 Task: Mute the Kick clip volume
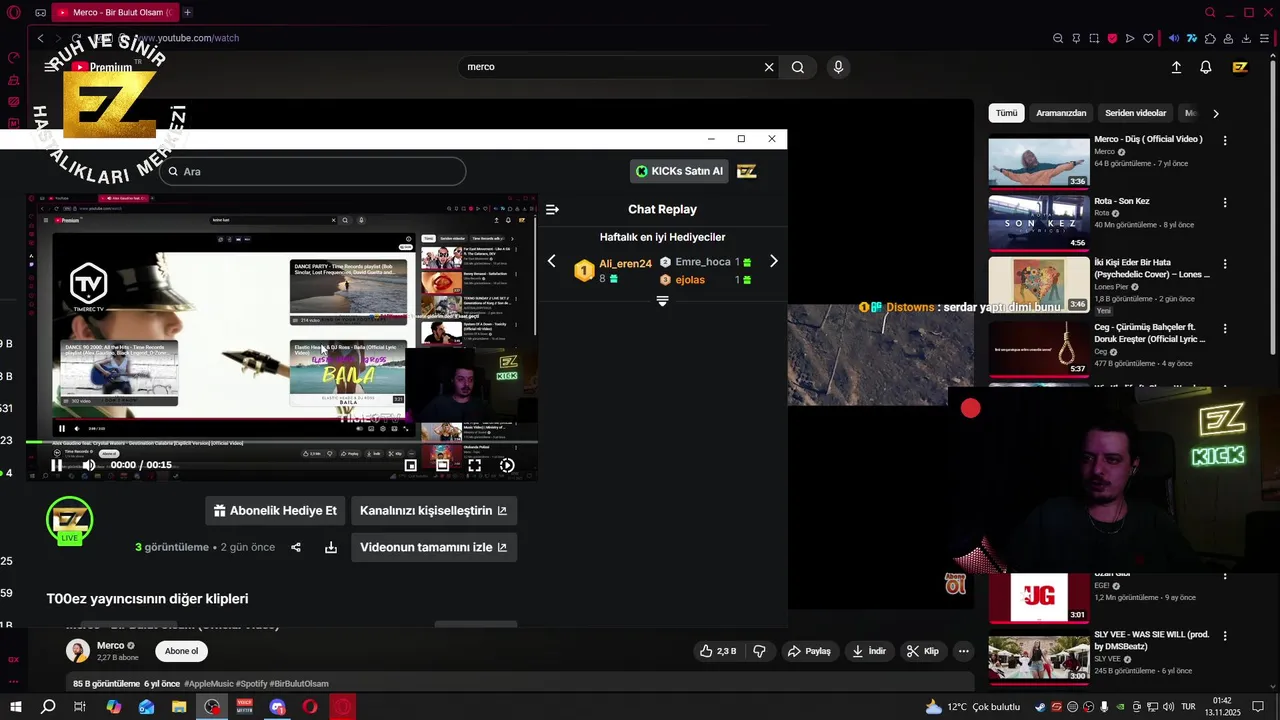tap(89, 465)
